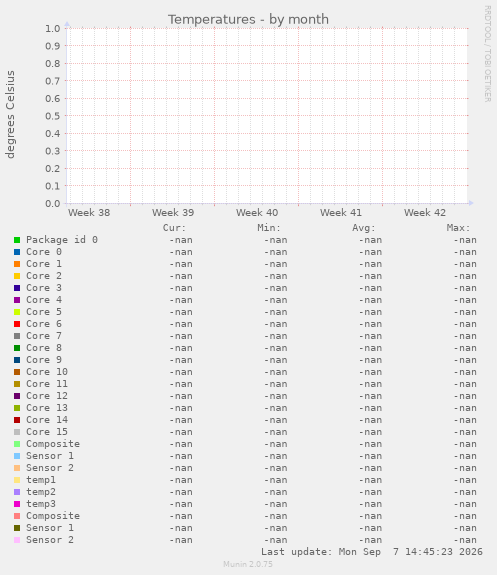Click the '0.0' y-axis tick label
497x575 pixels.
[x=52, y=204]
